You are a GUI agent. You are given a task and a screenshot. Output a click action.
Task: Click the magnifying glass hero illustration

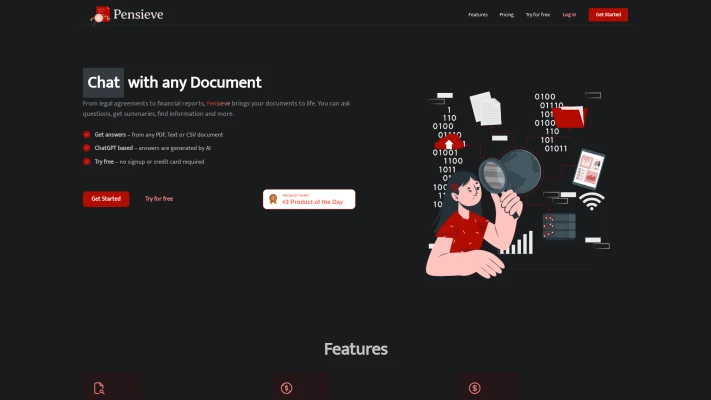pyautogui.click(x=509, y=179)
